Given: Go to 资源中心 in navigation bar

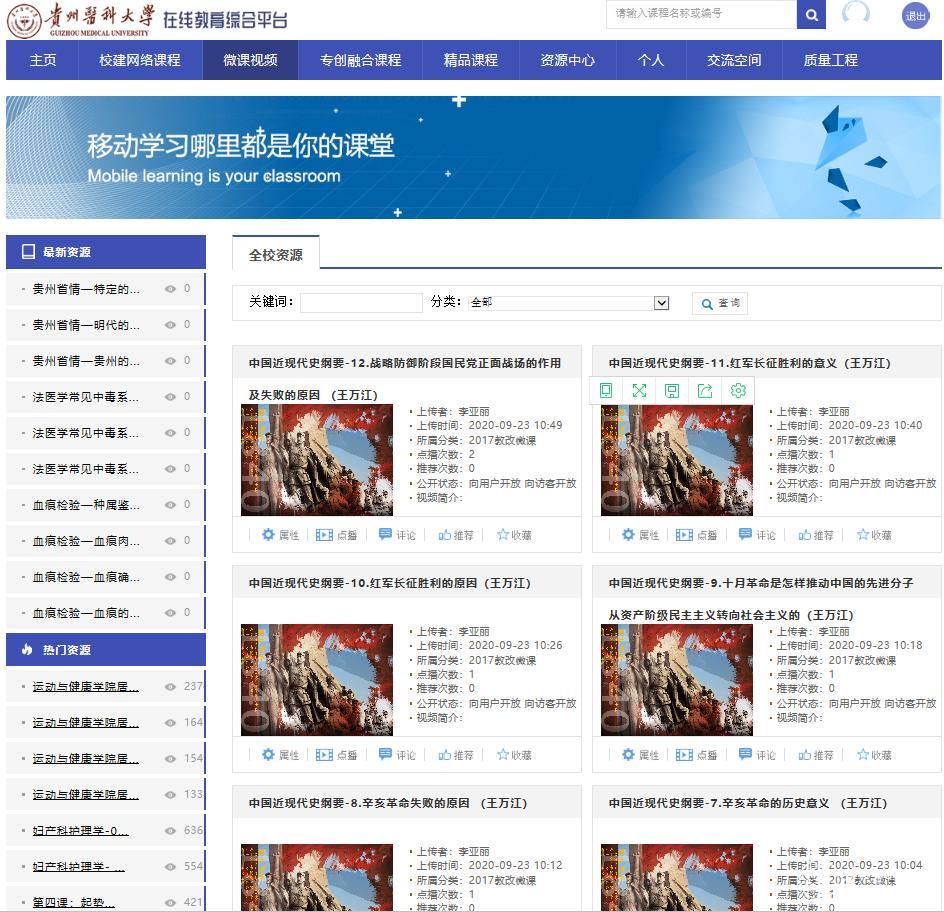Looking at the screenshot, I should tap(567, 60).
